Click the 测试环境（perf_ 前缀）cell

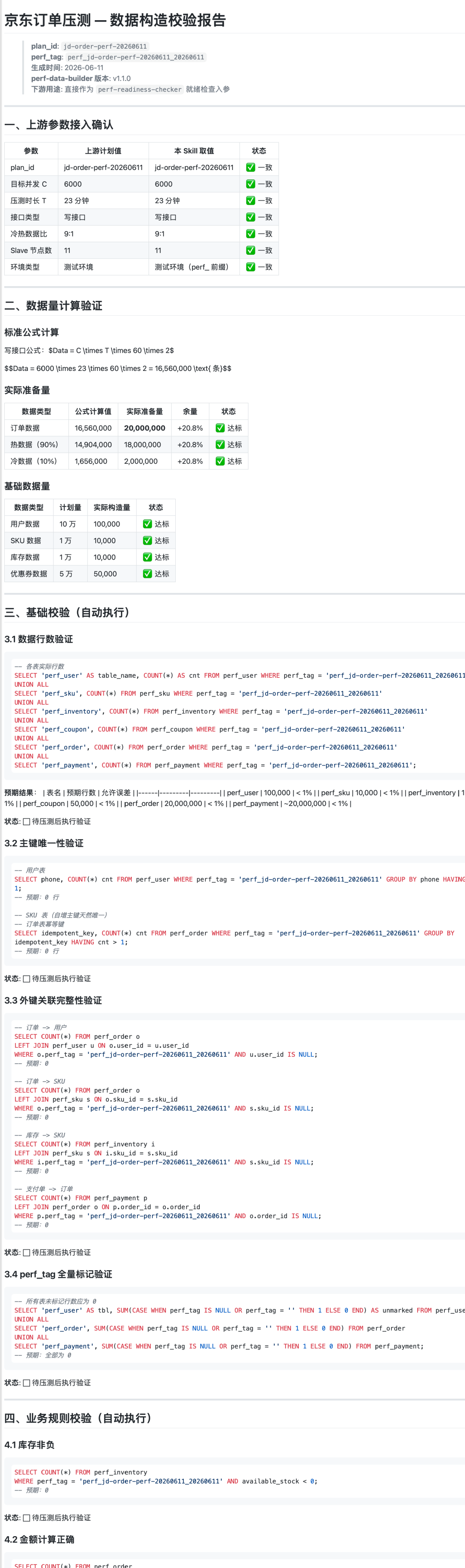click(x=194, y=267)
